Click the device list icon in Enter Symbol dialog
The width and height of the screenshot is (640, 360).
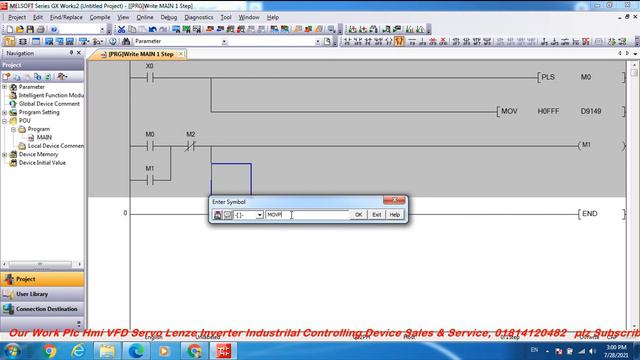click(218, 215)
